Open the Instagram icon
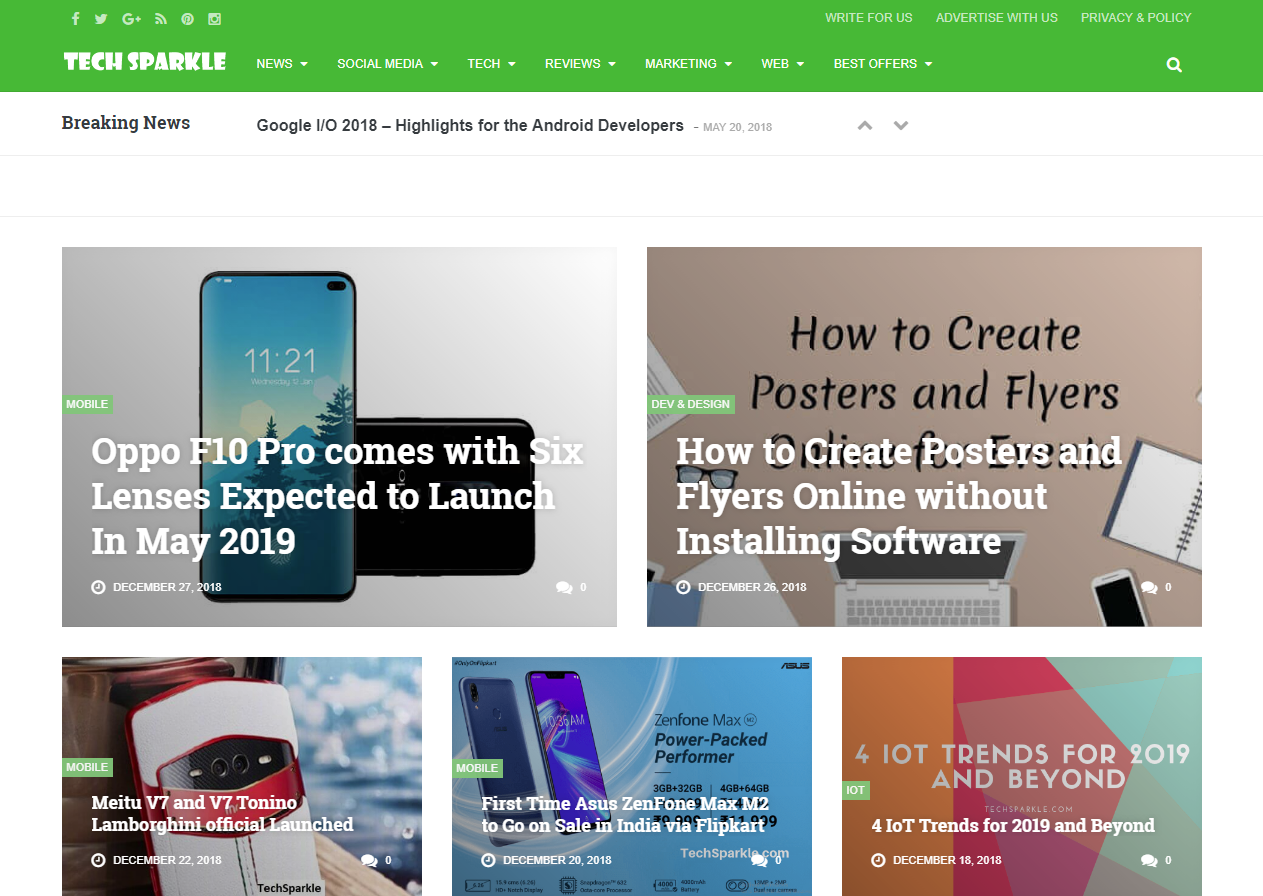The width and height of the screenshot is (1263, 896). (x=214, y=18)
